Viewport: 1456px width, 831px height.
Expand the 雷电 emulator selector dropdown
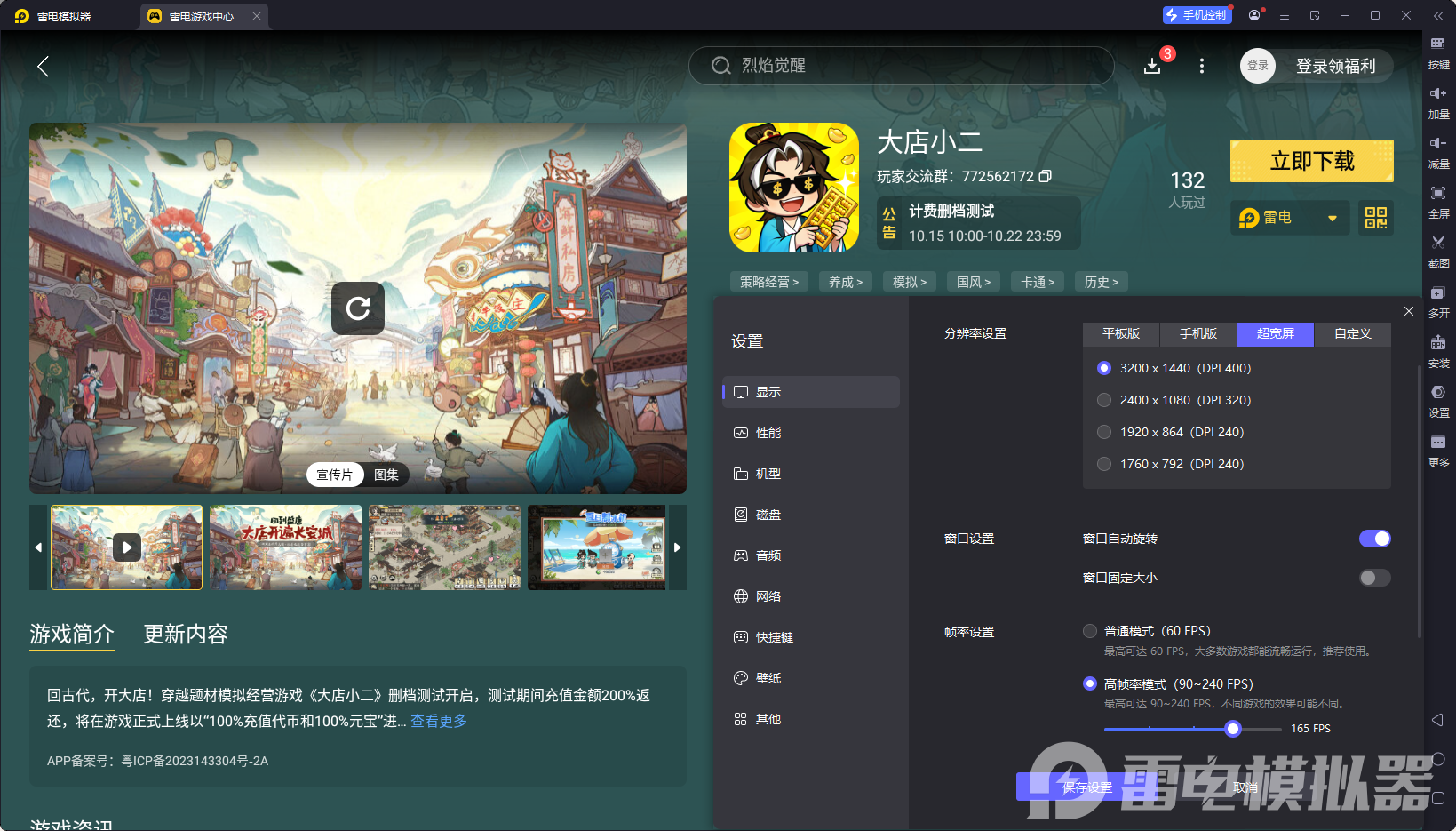click(1290, 218)
